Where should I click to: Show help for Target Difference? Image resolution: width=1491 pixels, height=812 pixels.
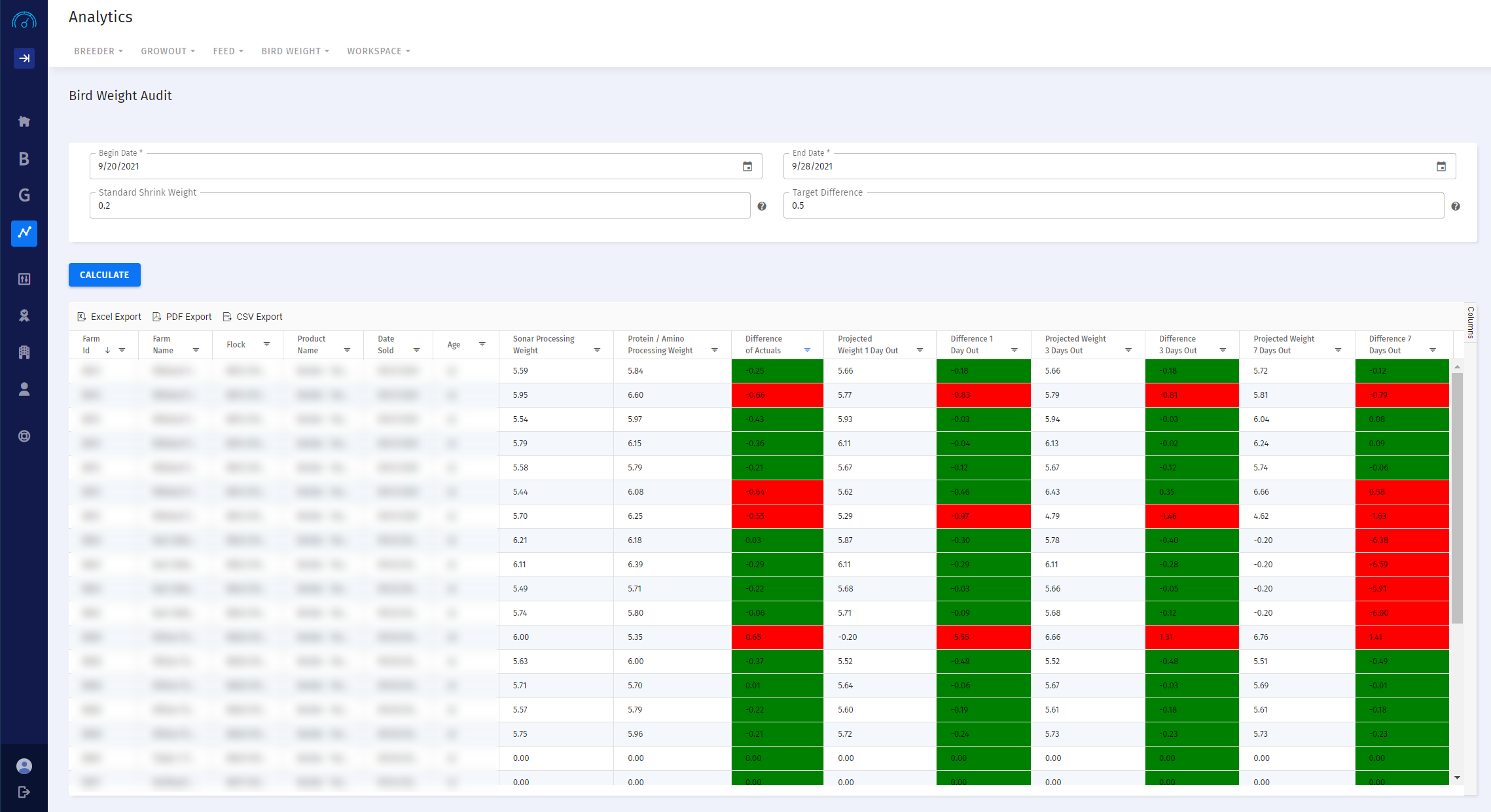pyautogui.click(x=1456, y=206)
